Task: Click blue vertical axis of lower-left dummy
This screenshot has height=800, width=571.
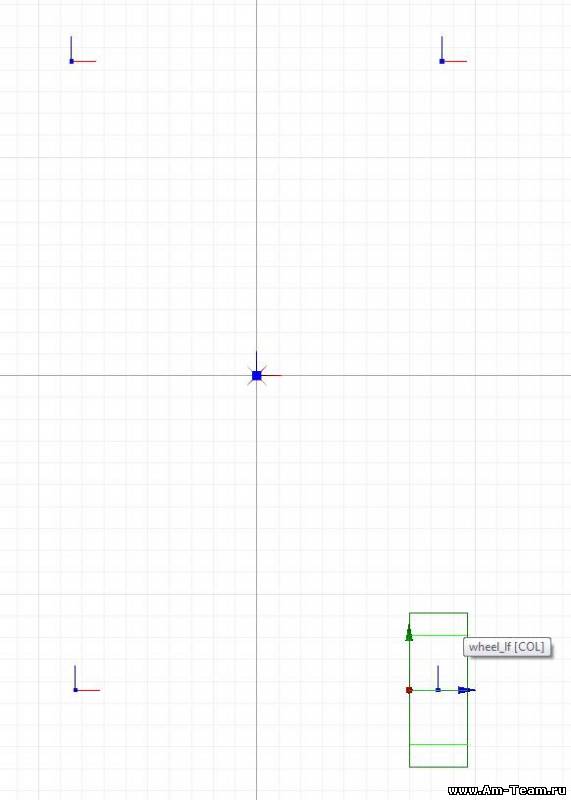Action: coord(75,676)
